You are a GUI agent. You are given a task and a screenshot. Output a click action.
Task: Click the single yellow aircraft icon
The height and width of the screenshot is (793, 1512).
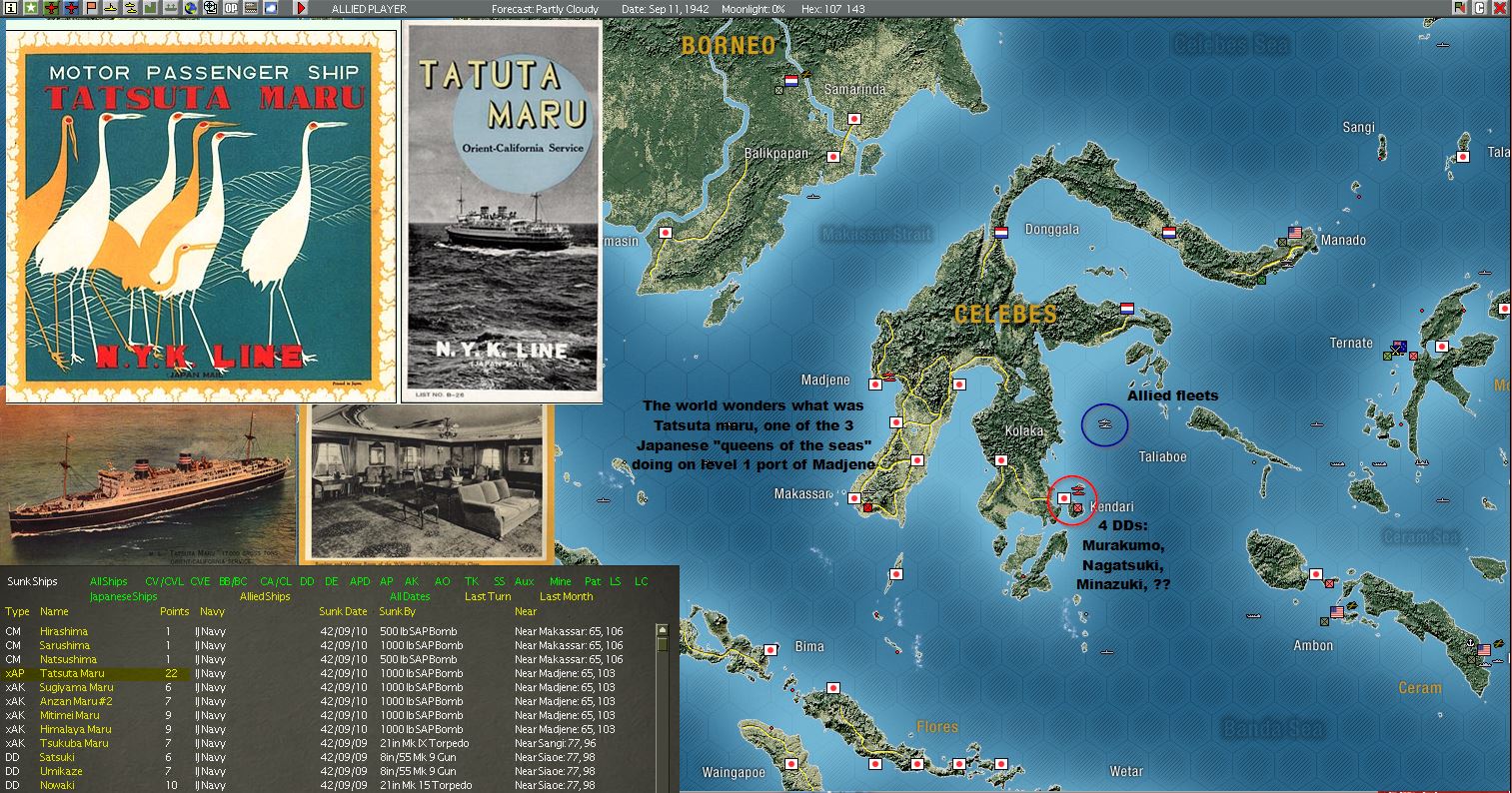coord(111,8)
